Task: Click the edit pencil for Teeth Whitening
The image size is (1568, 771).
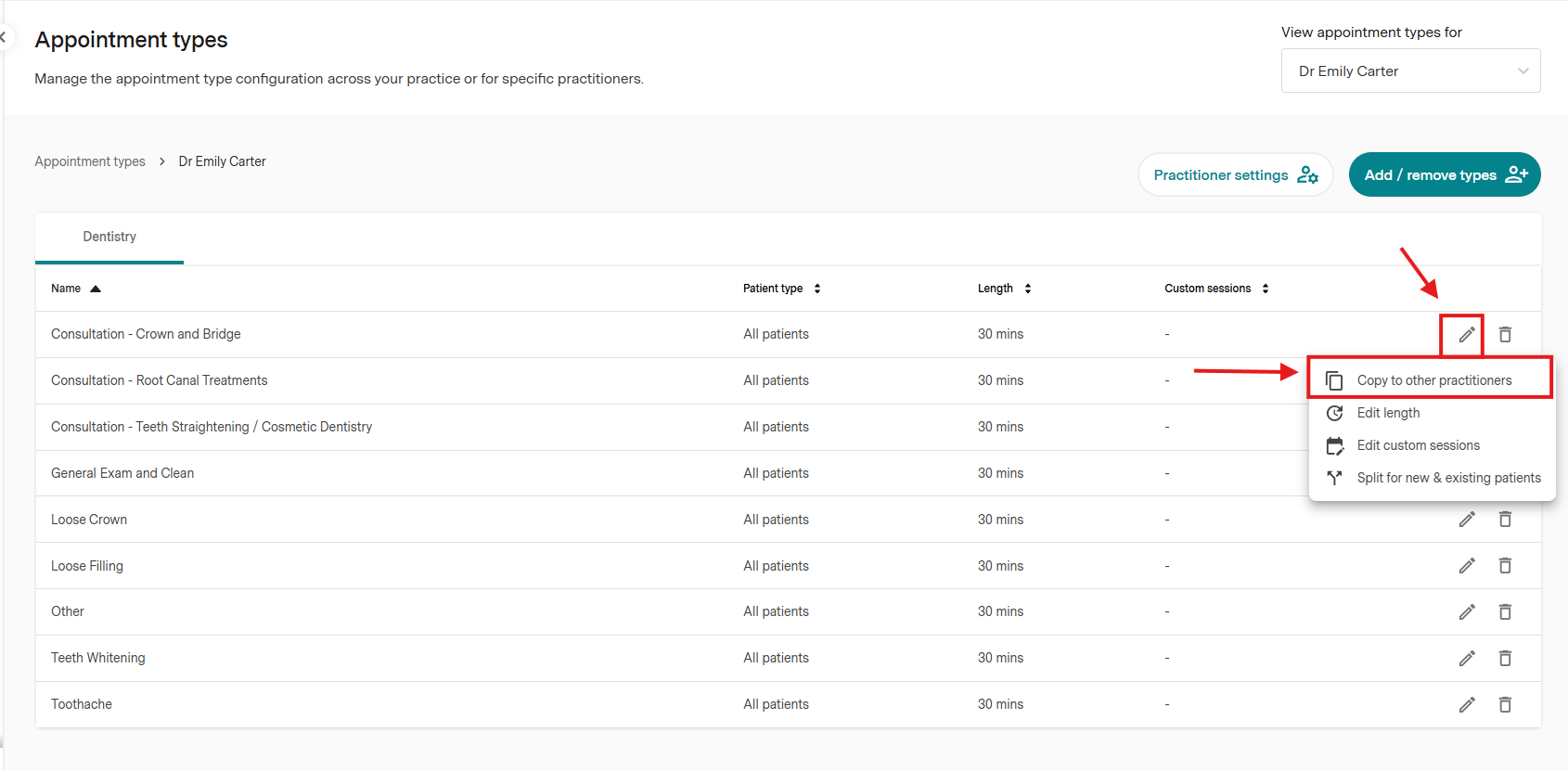Action: pyautogui.click(x=1466, y=658)
